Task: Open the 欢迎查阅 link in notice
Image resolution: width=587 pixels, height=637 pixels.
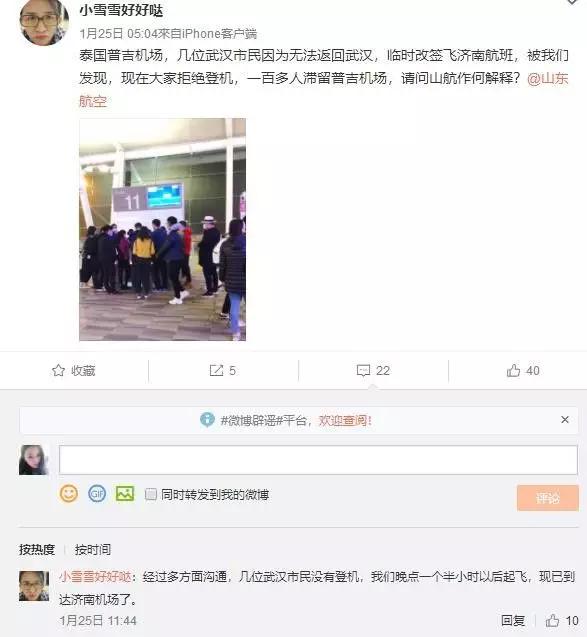Action: pyautogui.click(x=345, y=420)
